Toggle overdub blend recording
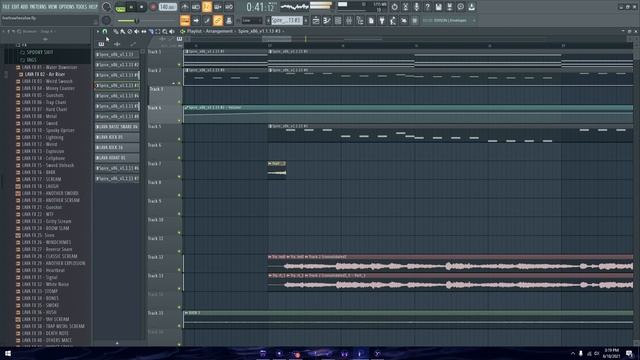The image size is (640, 360). [218, 7]
